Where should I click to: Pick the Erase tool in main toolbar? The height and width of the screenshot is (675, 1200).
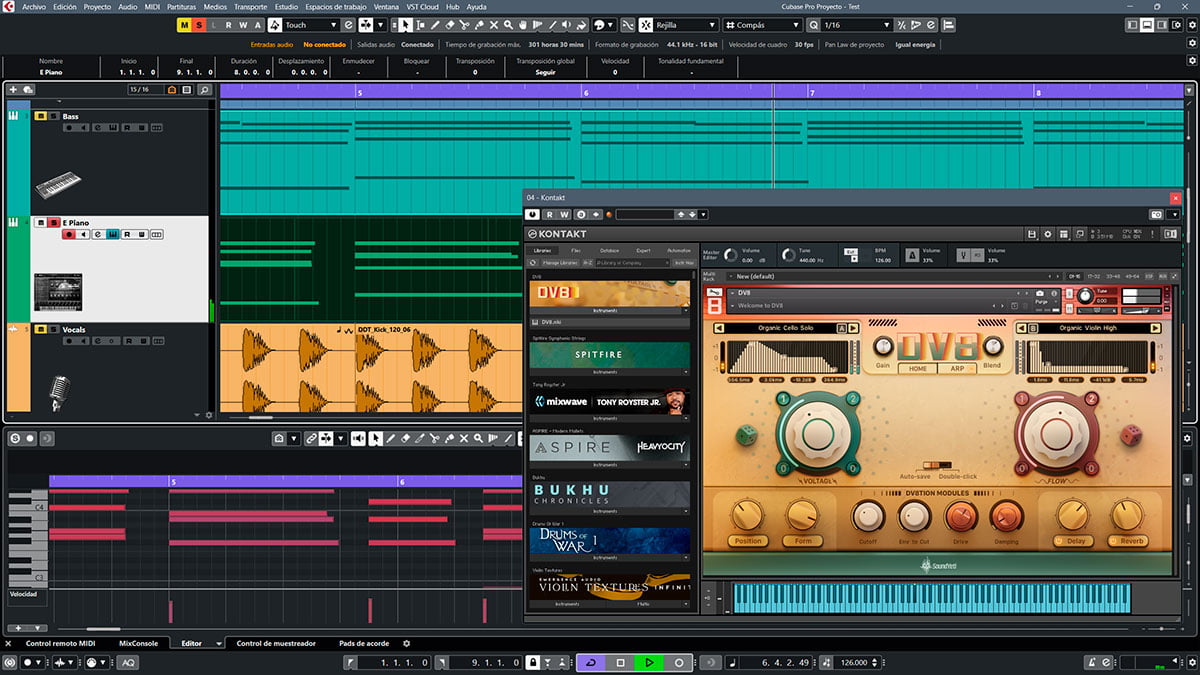(x=449, y=24)
